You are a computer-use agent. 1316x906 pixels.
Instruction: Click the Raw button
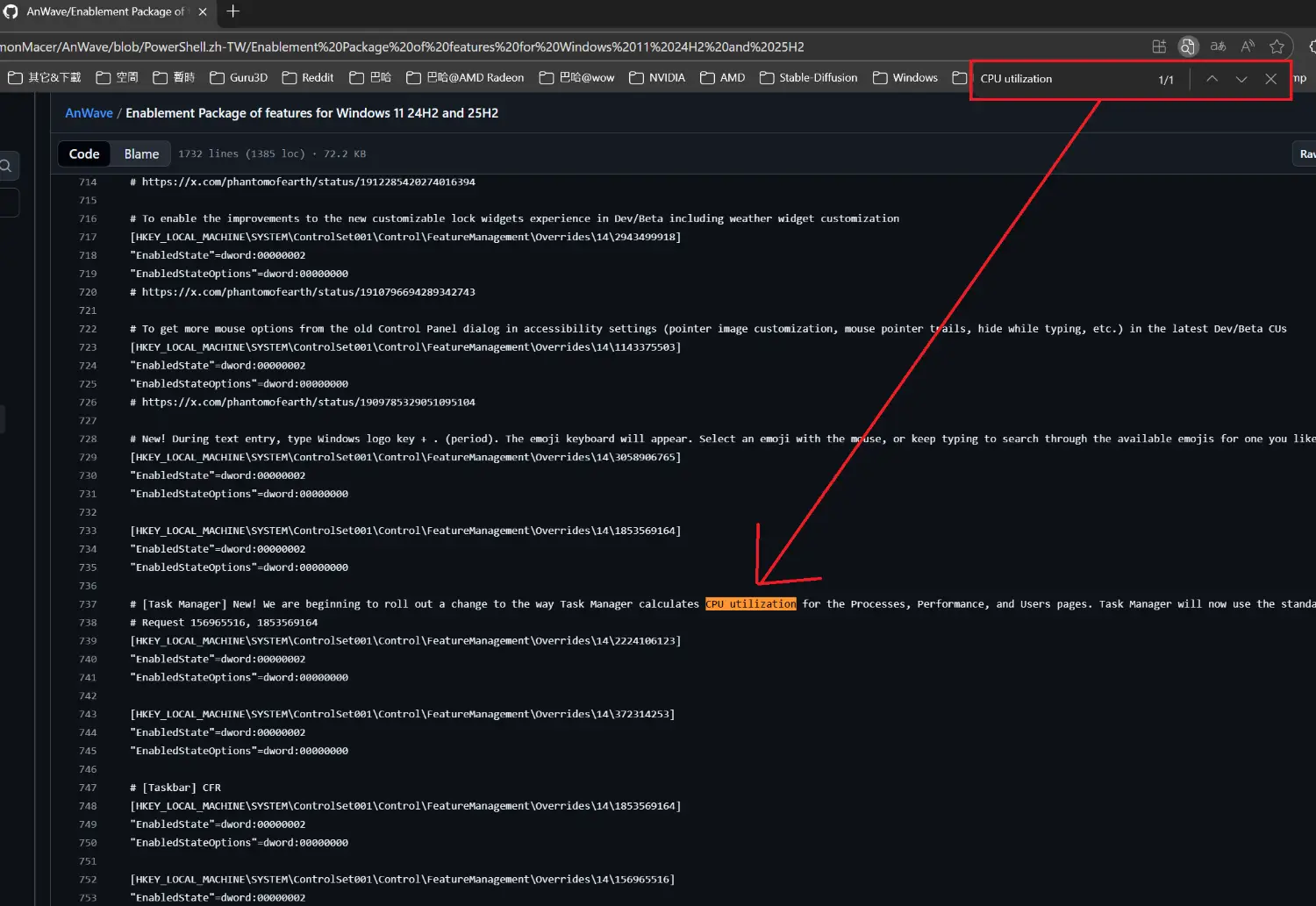point(1305,153)
